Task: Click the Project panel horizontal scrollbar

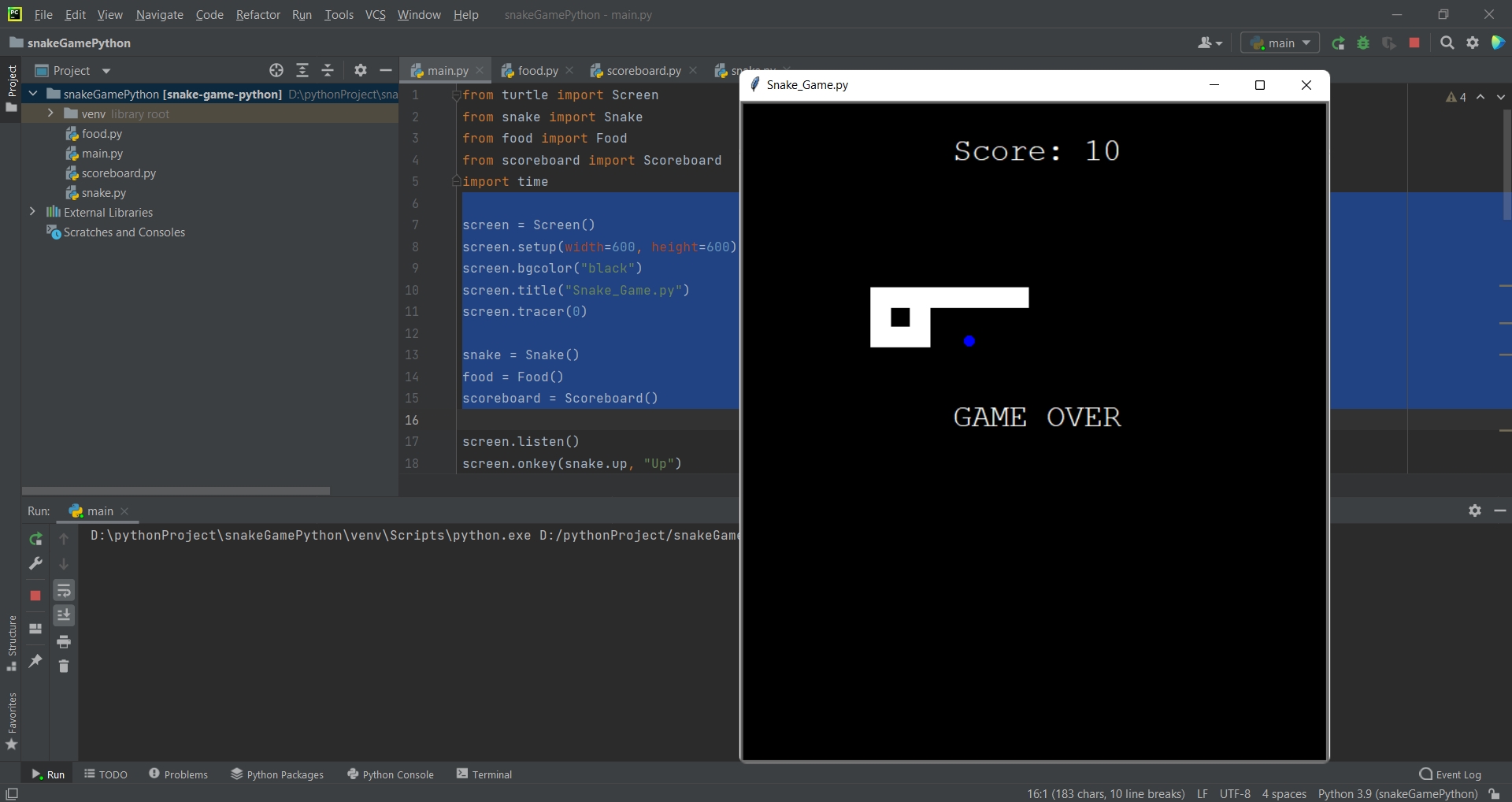Action: [176, 491]
